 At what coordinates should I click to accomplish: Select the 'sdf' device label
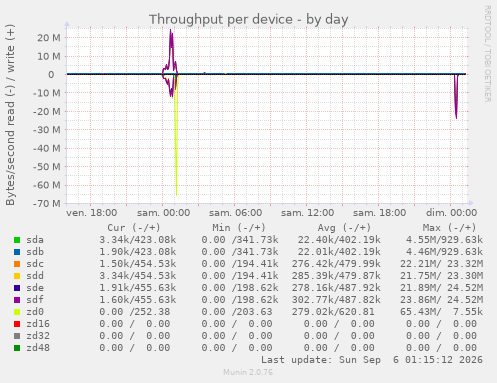click(x=35, y=300)
